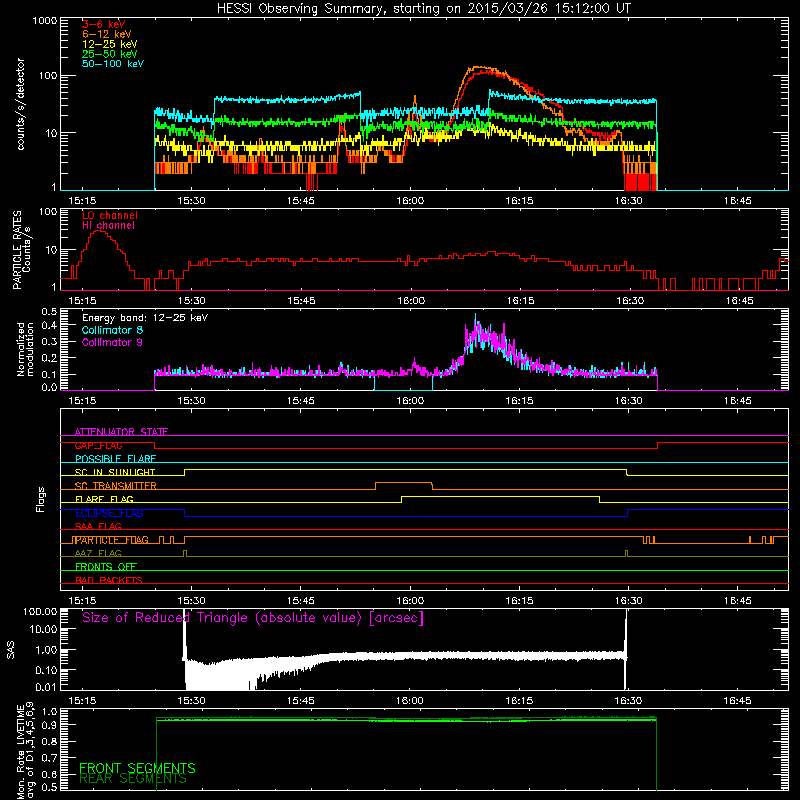Click the Normalized modulation axis title
The image size is (800, 800).
click(x=26, y=349)
